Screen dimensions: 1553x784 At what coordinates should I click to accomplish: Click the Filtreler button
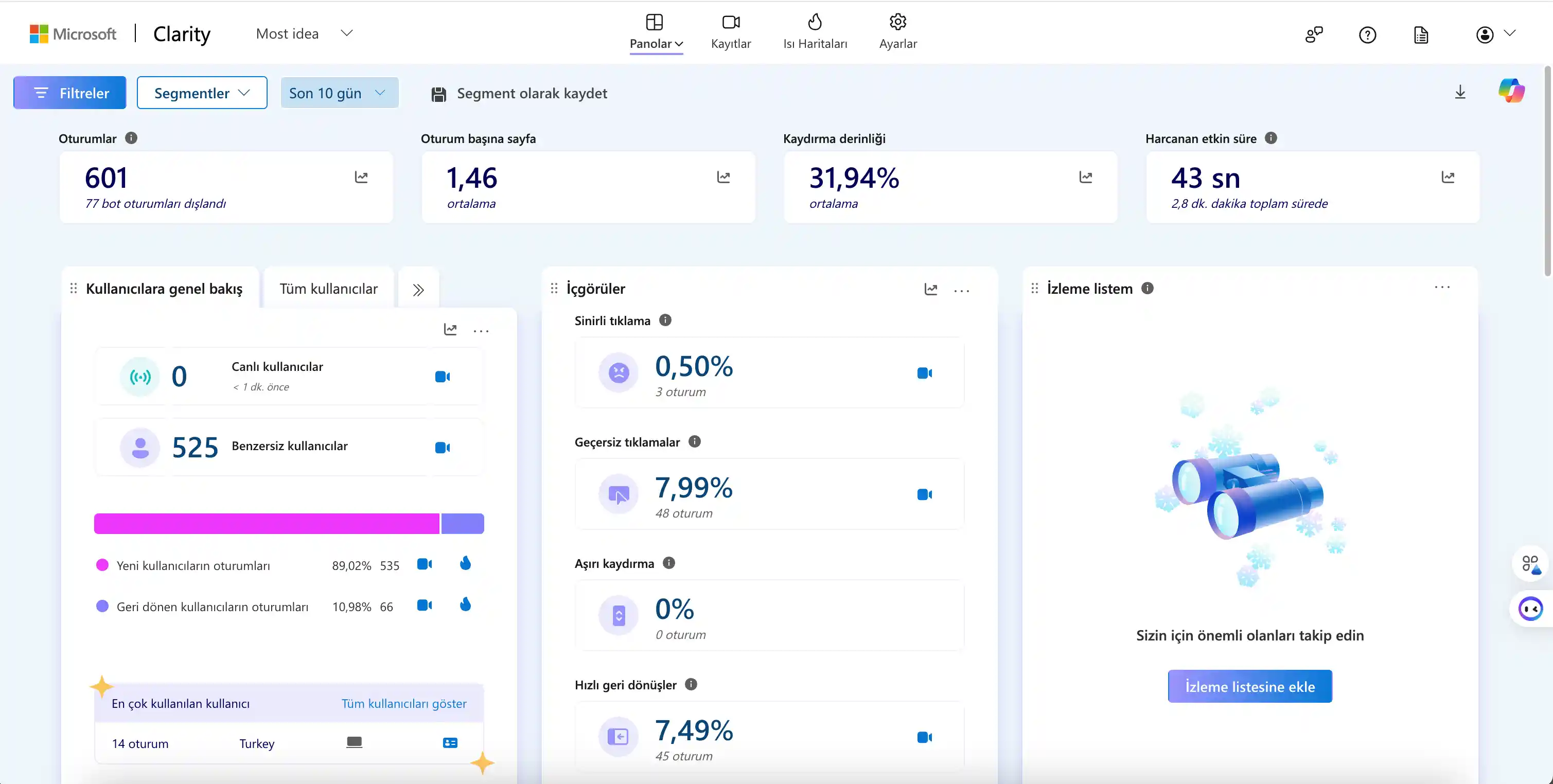click(x=70, y=93)
